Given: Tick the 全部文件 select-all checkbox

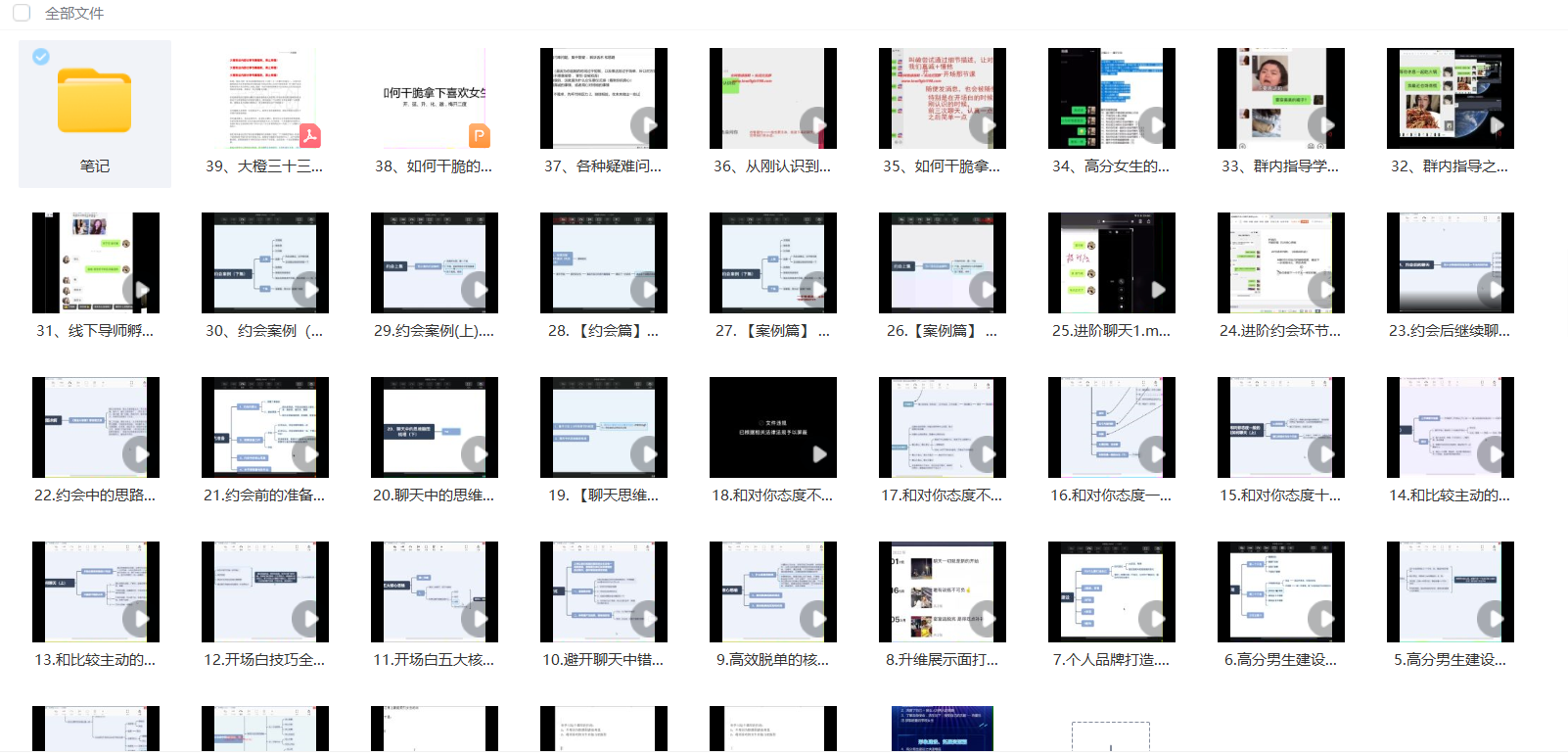Looking at the screenshot, I should click(22, 13).
